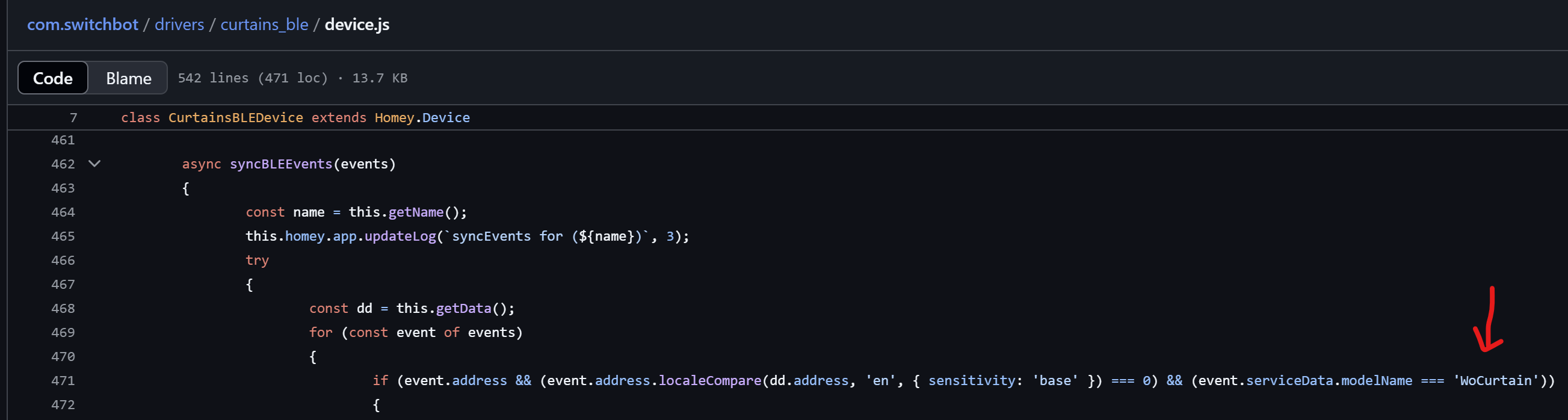Click the serviceData.modelName expression

click(1329, 380)
